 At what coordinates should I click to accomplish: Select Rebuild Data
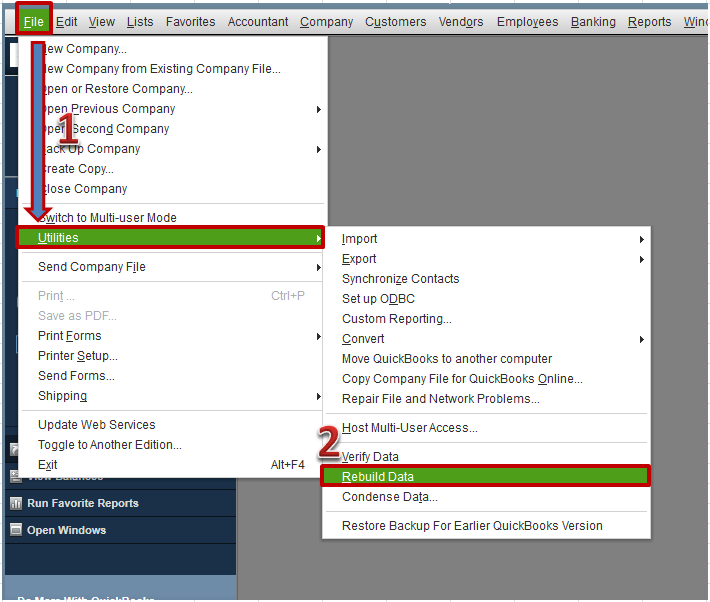click(486, 477)
